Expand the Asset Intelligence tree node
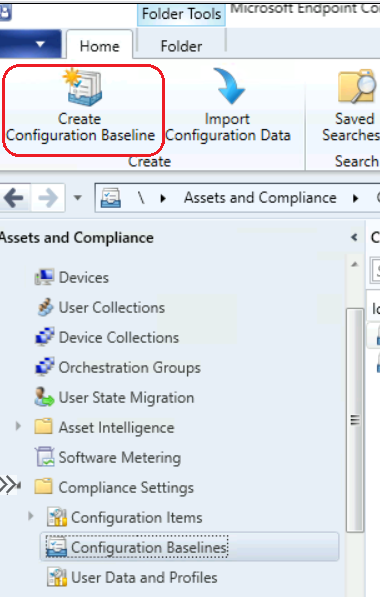 click(18, 426)
